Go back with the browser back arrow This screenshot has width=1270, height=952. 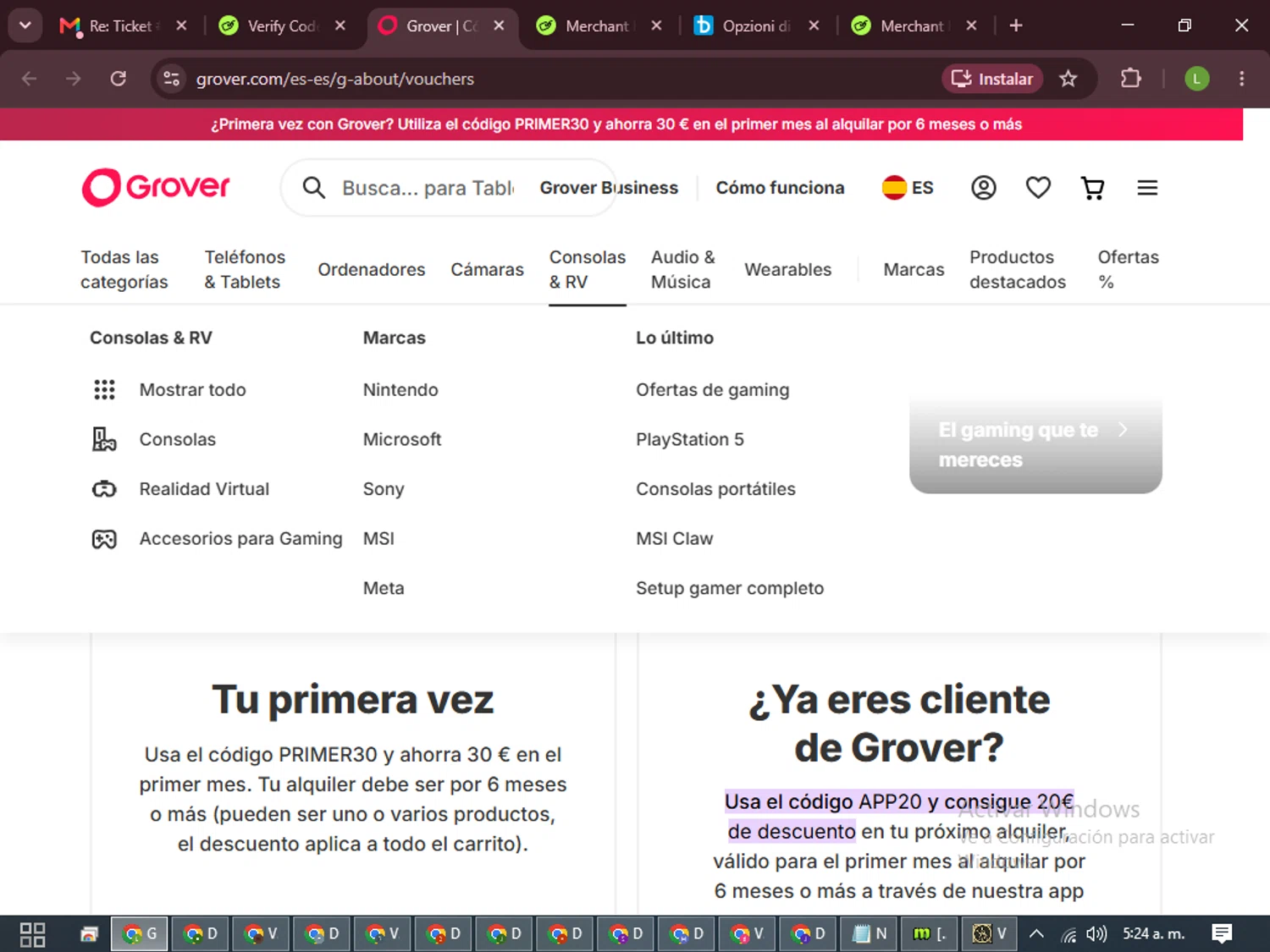(30, 79)
